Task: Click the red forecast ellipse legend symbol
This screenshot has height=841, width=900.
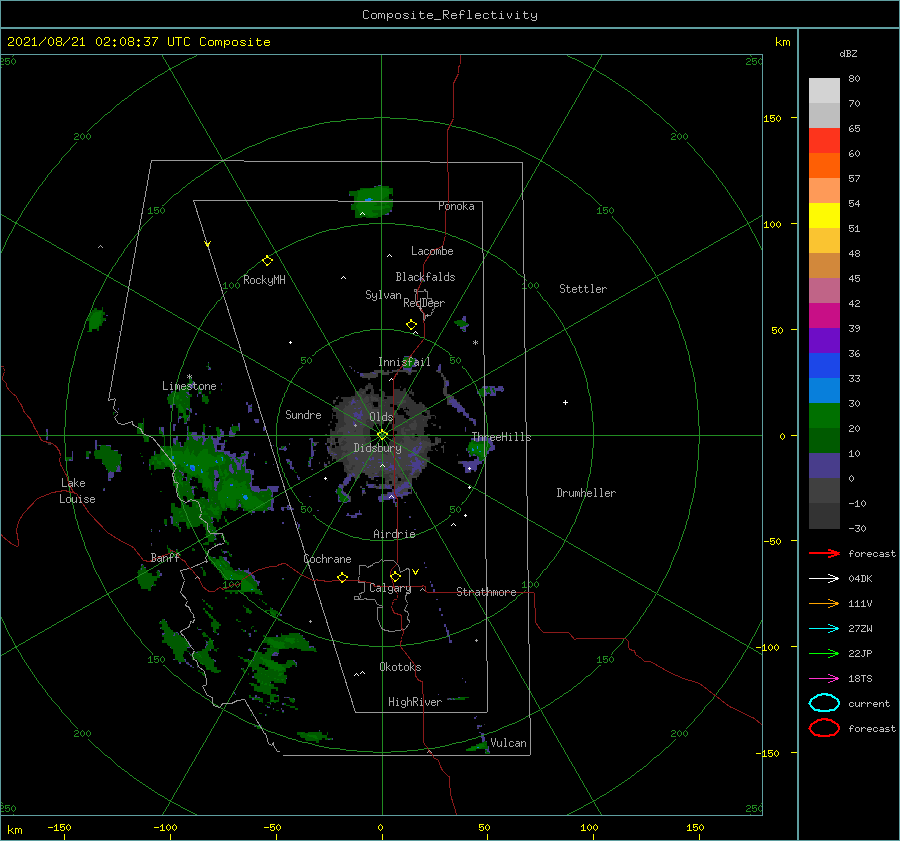Action: coord(824,728)
